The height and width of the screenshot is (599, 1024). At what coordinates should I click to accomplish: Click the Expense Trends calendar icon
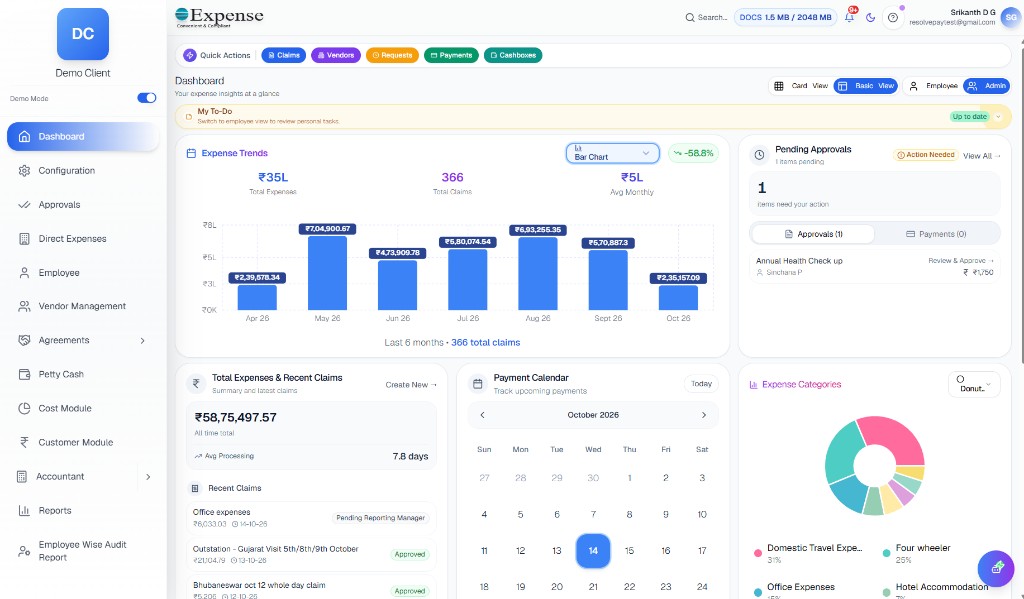(x=191, y=154)
